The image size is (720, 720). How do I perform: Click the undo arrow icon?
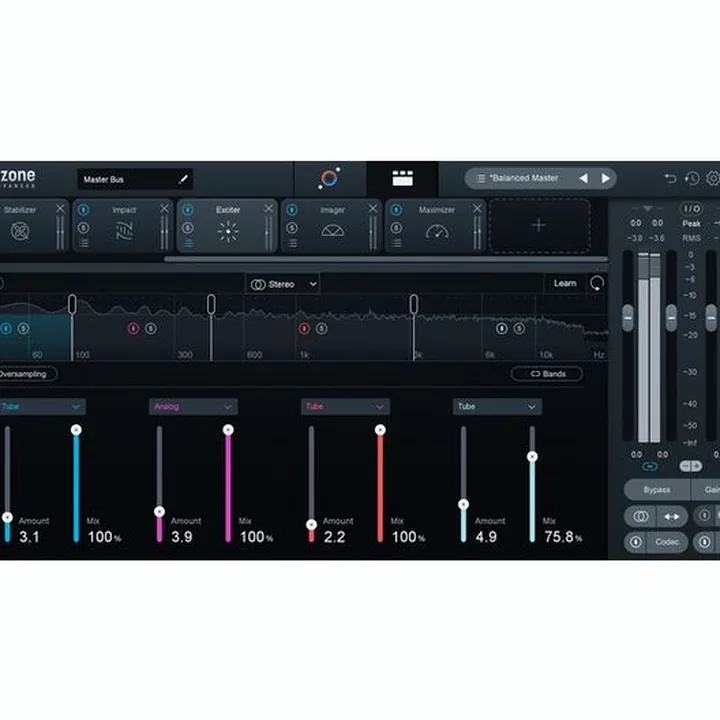(670, 178)
